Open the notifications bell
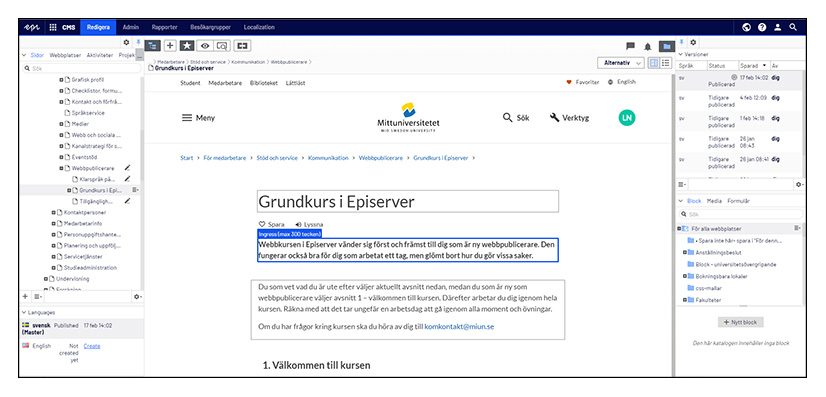 (648, 46)
